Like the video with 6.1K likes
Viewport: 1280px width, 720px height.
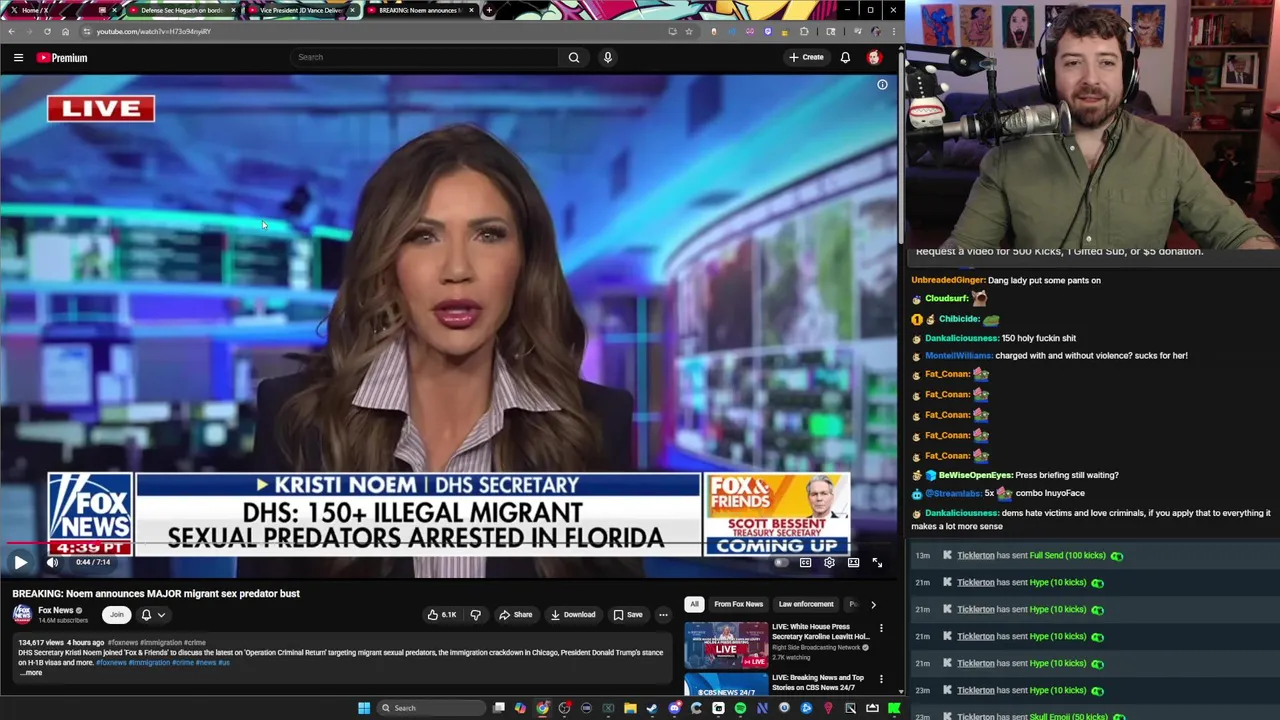pyautogui.click(x=441, y=615)
